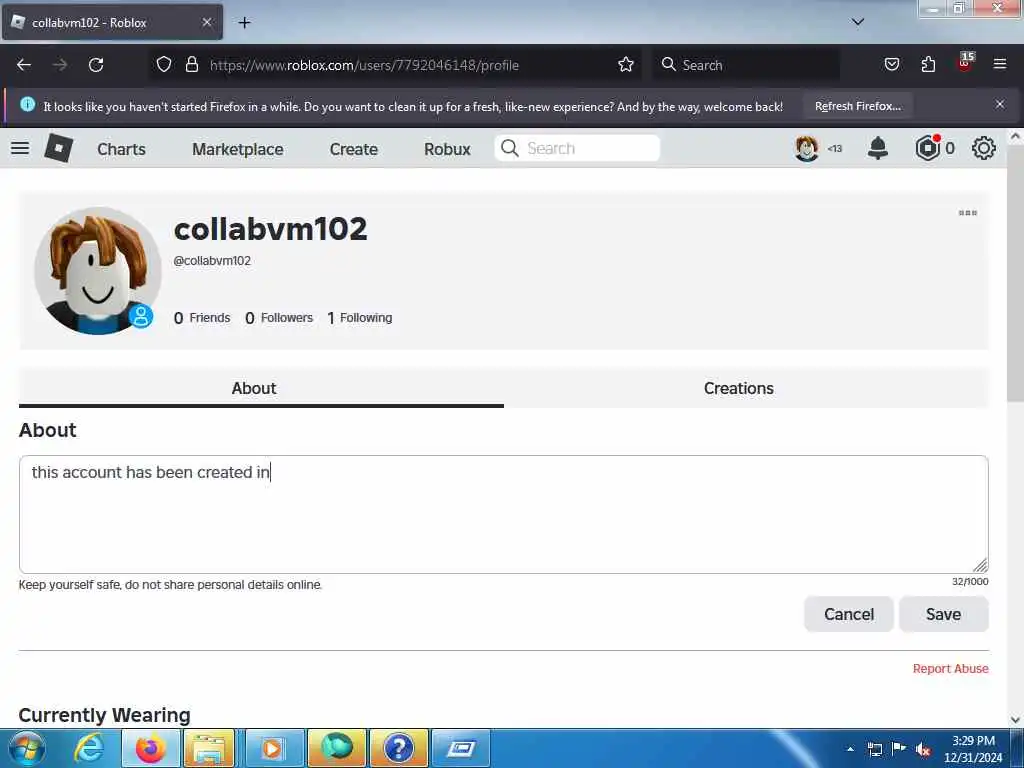Screen dimensions: 1024x768
Task: Click the magnifier icon in Roblox search
Action: [x=509, y=148]
